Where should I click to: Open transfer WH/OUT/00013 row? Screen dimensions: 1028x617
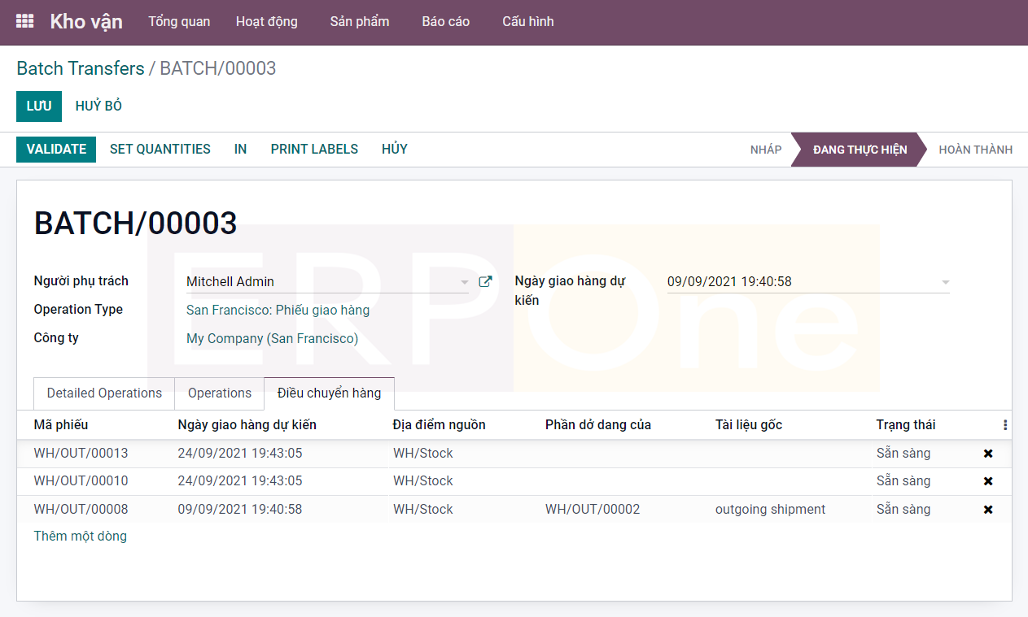coord(514,453)
